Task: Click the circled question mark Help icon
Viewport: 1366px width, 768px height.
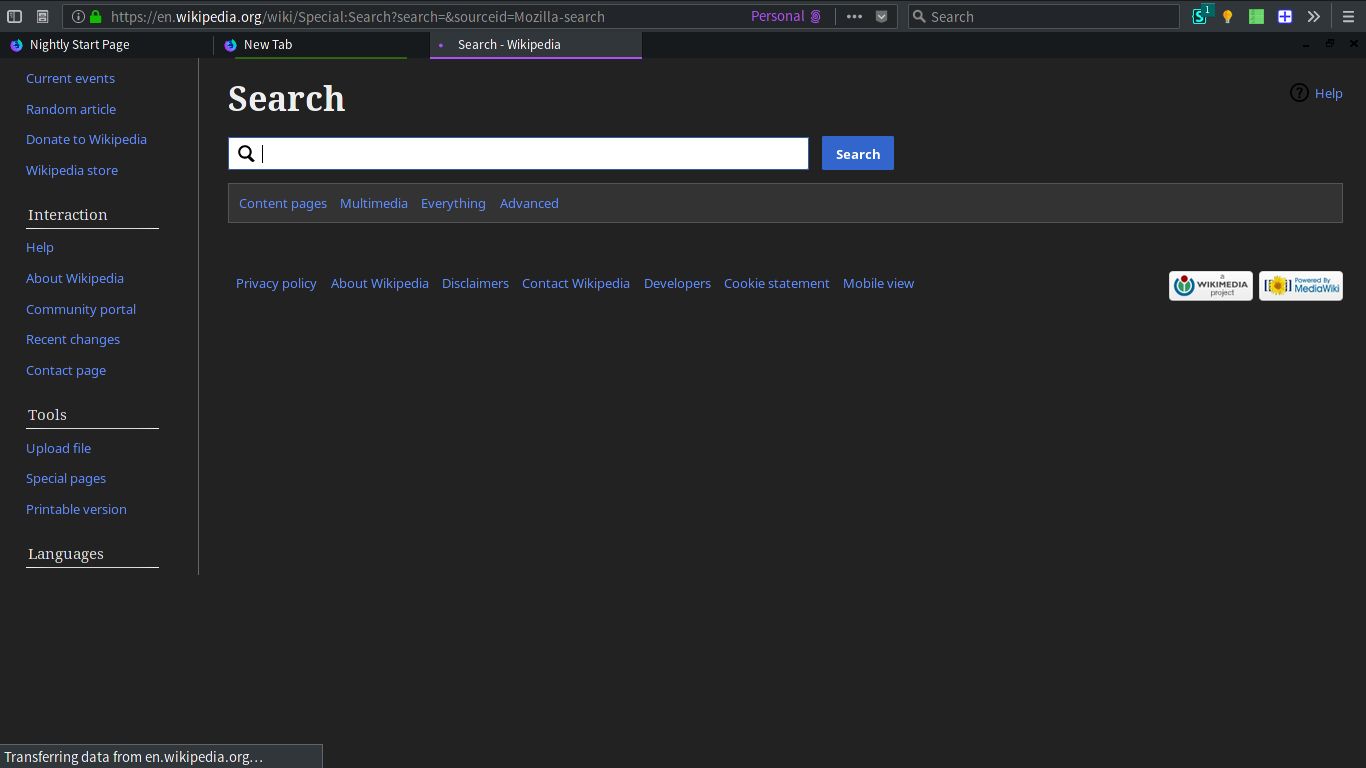Action: [1299, 92]
